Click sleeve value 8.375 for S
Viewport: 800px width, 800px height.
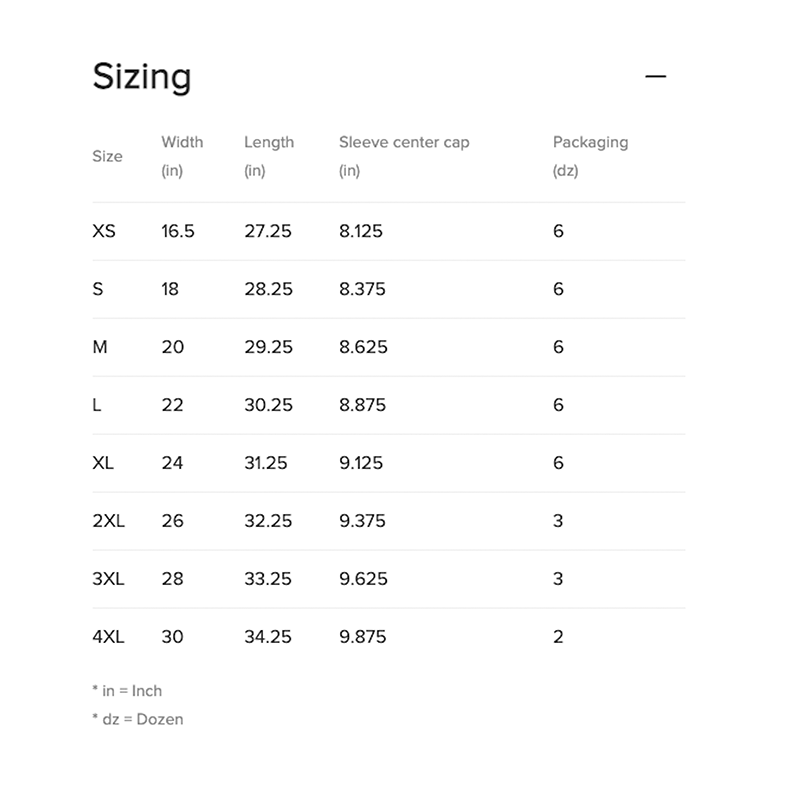(x=362, y=289)
